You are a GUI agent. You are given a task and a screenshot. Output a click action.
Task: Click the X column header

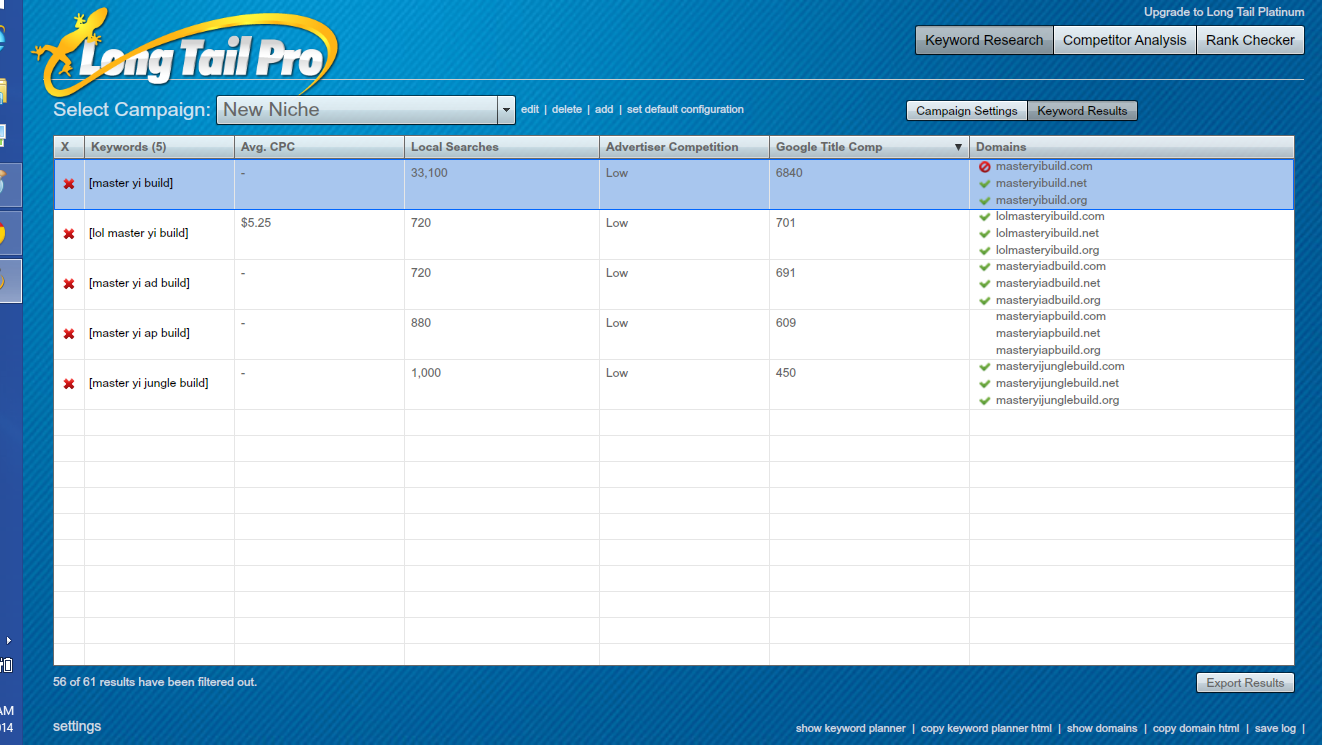tap(69, 147)
